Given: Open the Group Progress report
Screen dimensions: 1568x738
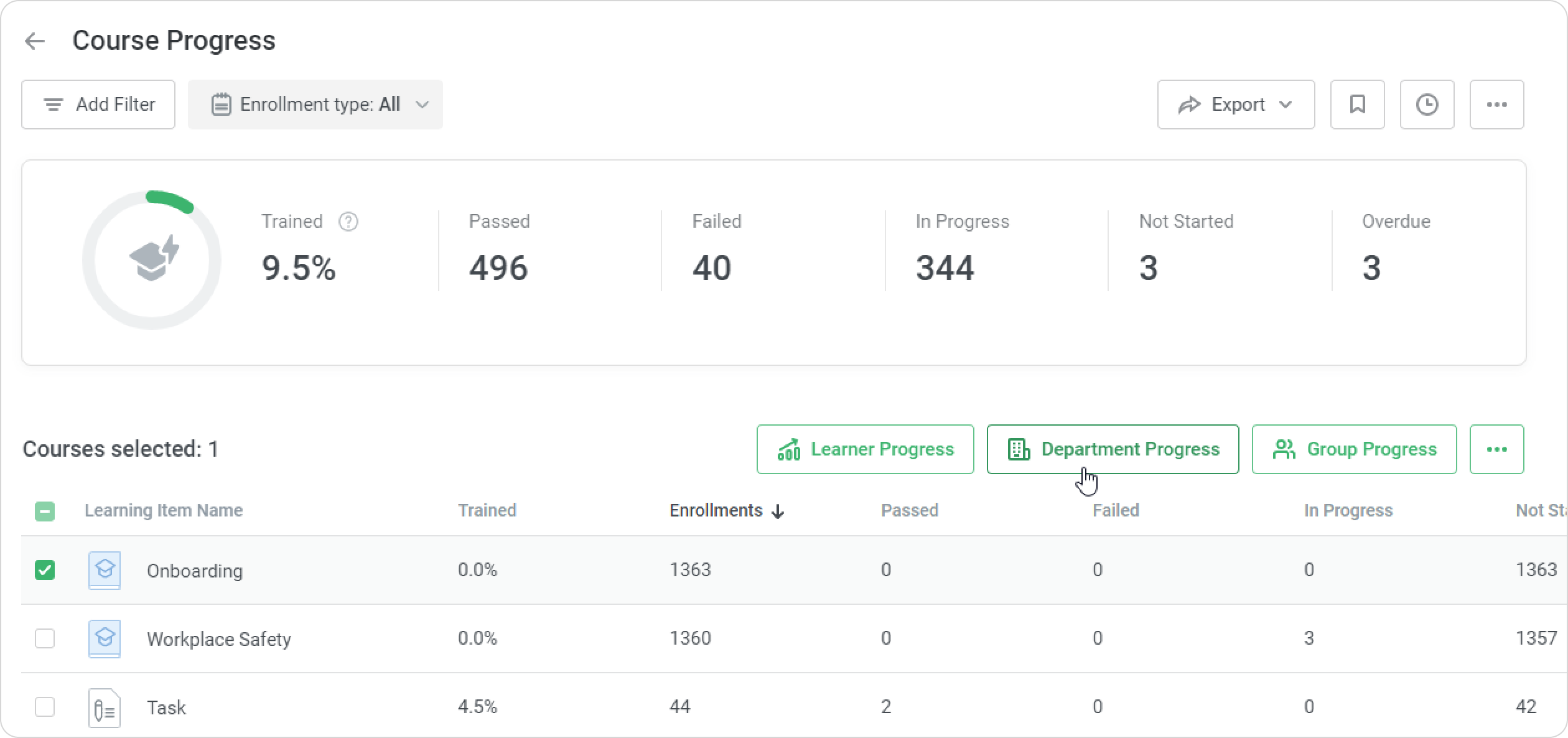Looking at the screenshot, I should (1354, 449).
